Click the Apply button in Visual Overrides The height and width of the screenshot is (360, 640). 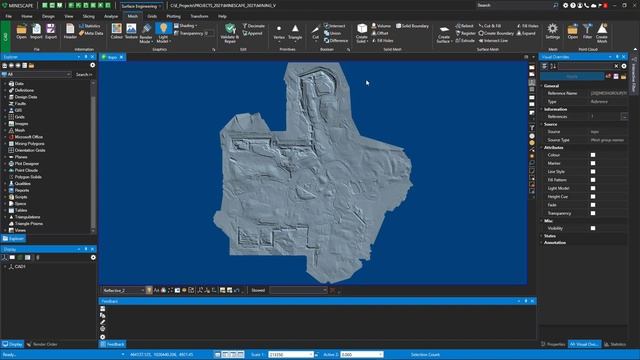point(572,76)
